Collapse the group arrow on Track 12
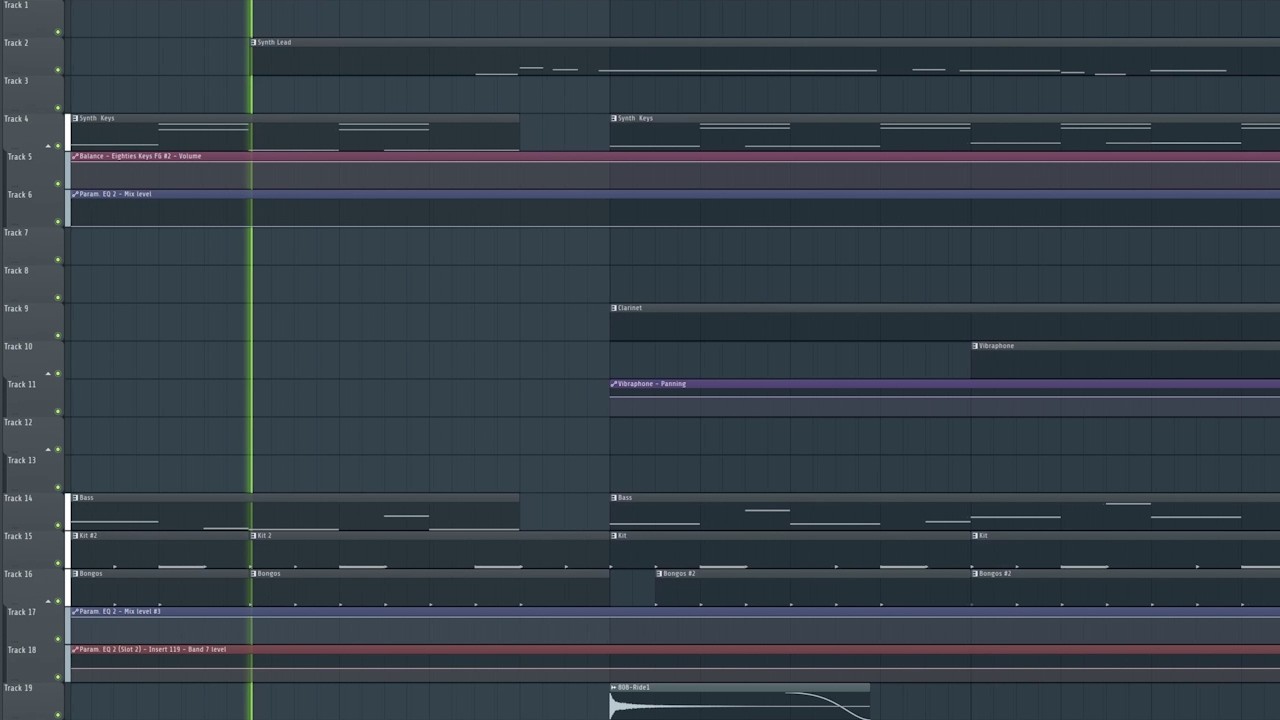This screenshot has height=720, width=1280. 48,450
